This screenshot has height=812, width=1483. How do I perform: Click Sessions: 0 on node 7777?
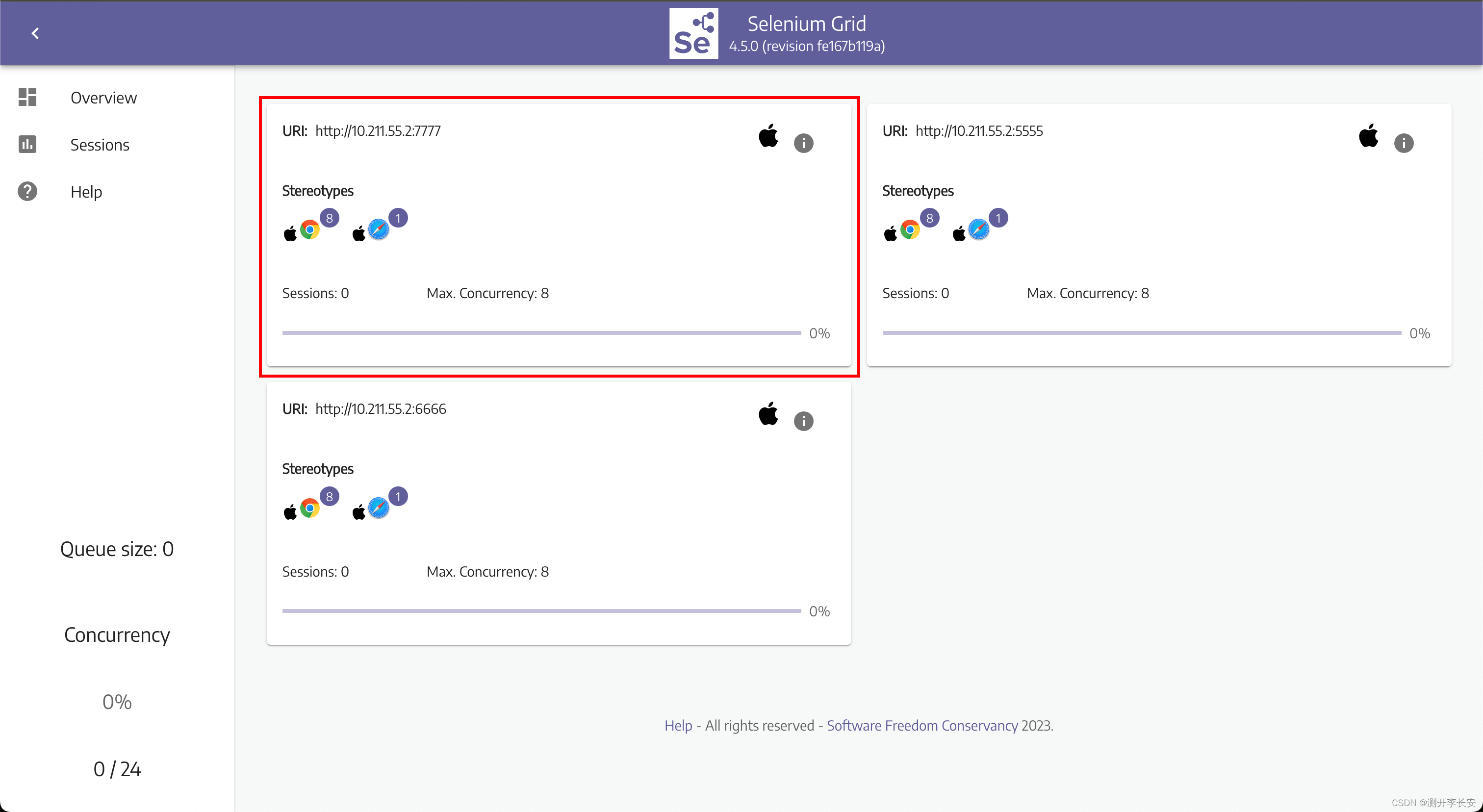[315, 294]
